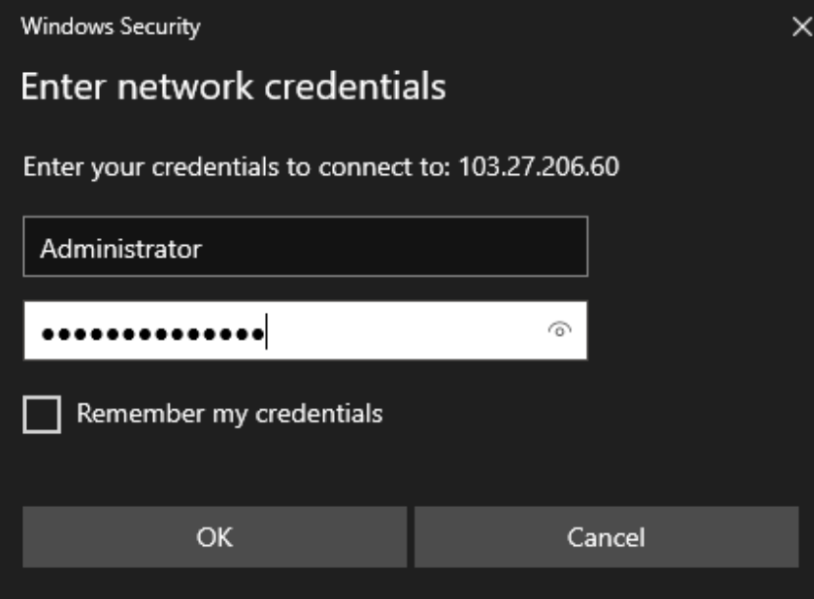Viewport: 814px width, 599px height.
Task: Click the Enter your credentials to connect text
Action: coord(237,167)
